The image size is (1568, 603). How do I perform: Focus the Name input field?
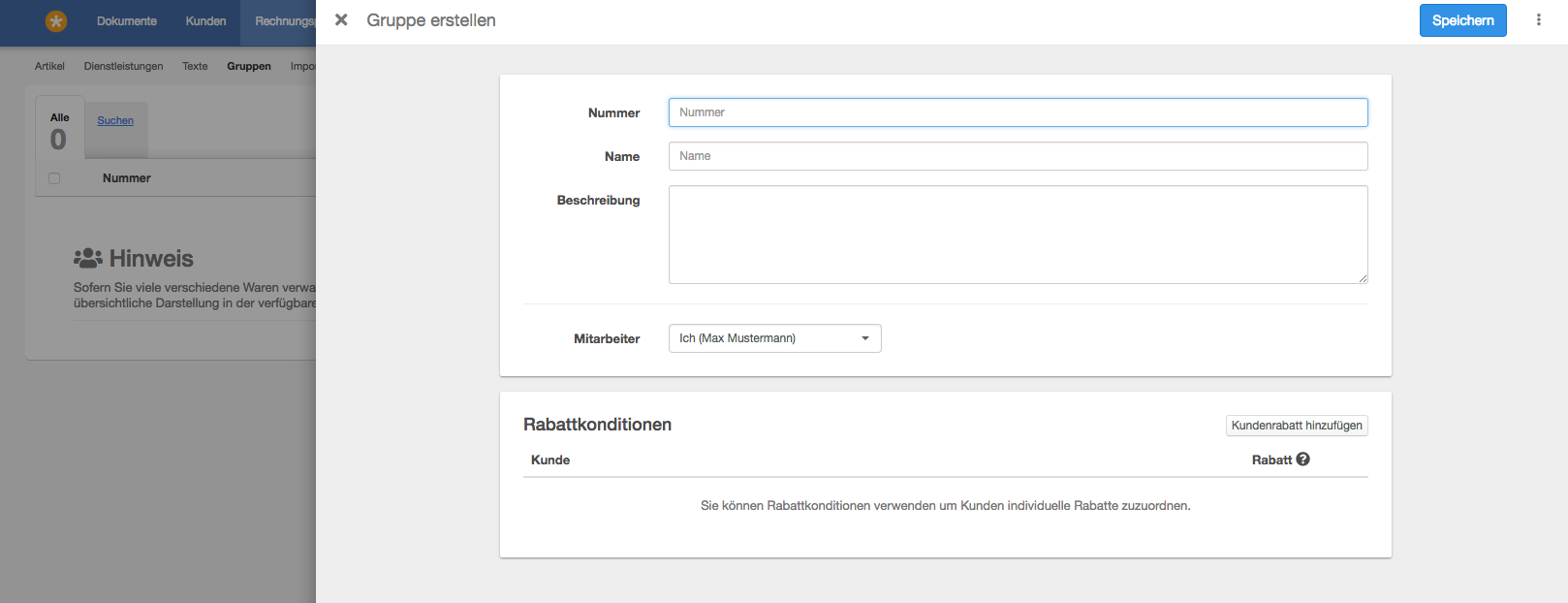[1018, 156]
